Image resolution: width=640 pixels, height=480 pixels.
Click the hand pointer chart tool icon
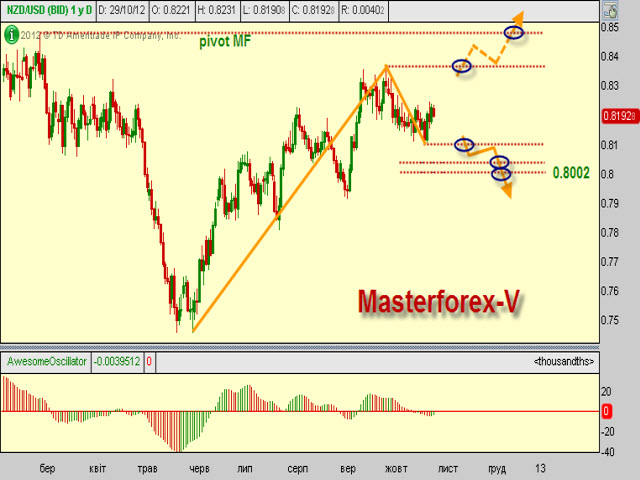[611, 11]
